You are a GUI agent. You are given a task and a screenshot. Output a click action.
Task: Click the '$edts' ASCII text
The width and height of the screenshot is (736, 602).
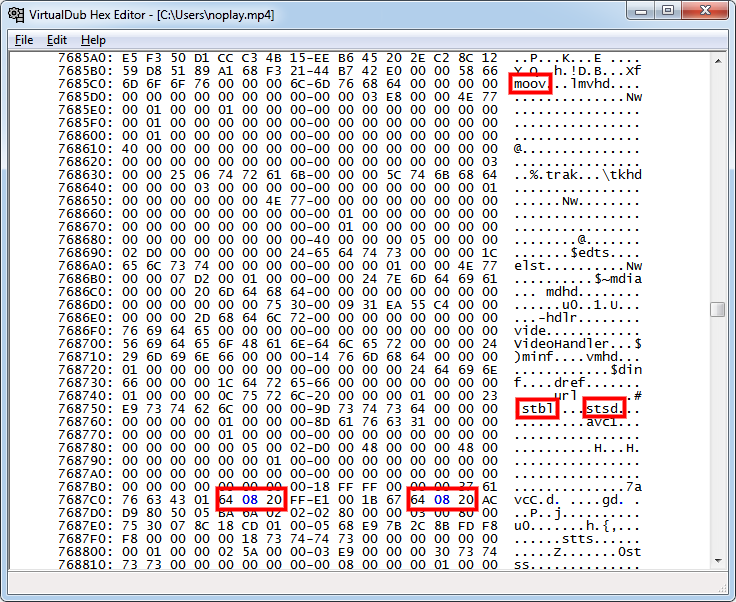pyautogui.click(x=590, y=253)
